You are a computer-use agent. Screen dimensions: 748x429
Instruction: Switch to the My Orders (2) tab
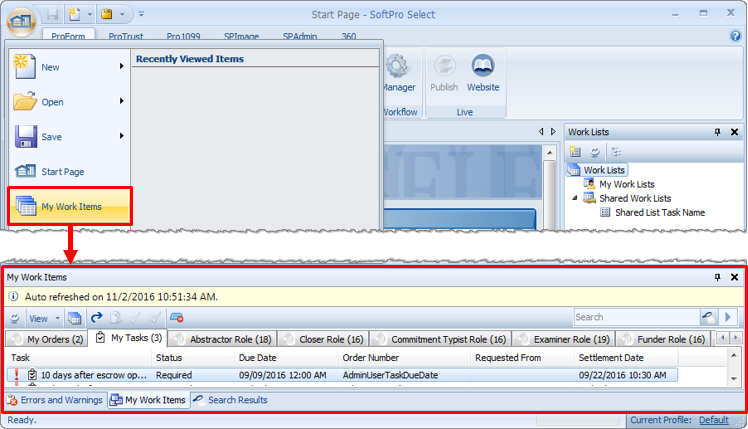(47, 339)
